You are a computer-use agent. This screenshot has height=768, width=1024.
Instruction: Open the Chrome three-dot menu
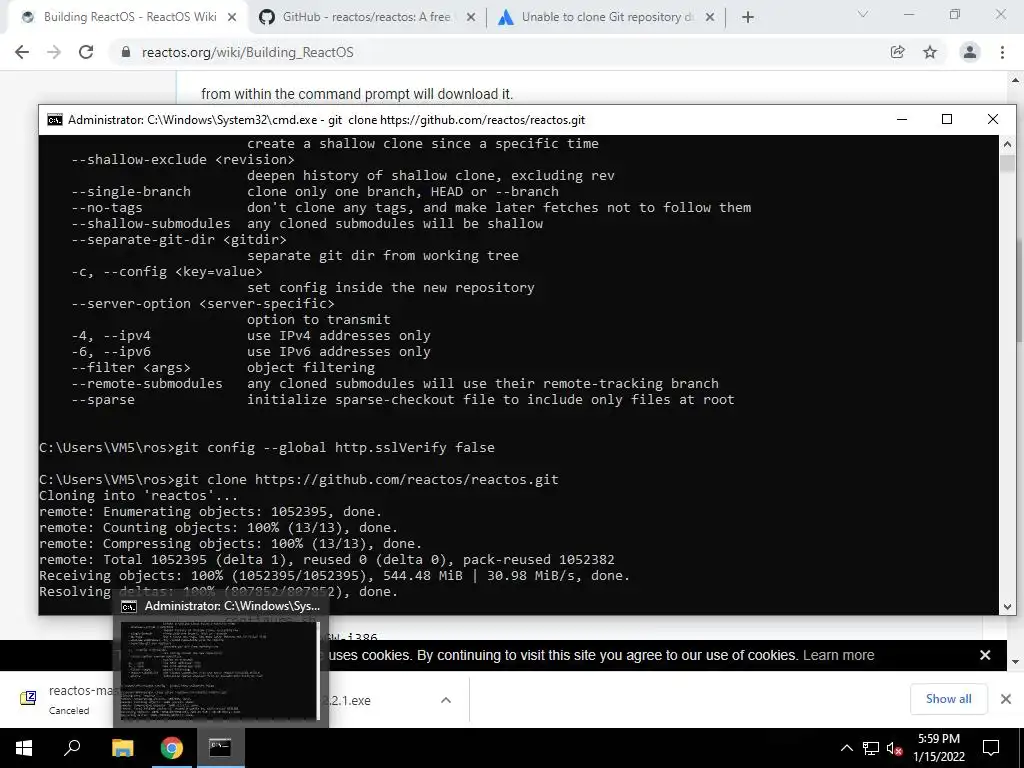click(1002, 52)
